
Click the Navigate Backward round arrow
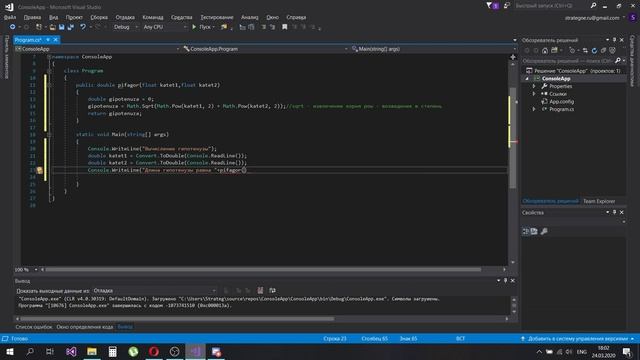pyautogui.click(x=13, y=27)
